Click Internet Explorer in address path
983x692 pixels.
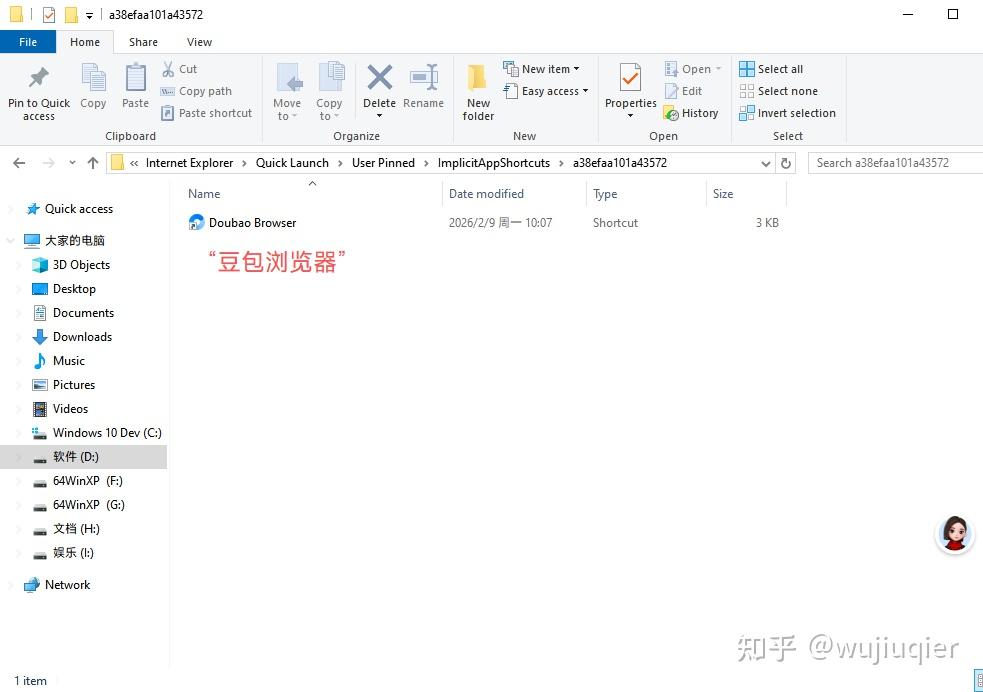[x=189, y=163]
